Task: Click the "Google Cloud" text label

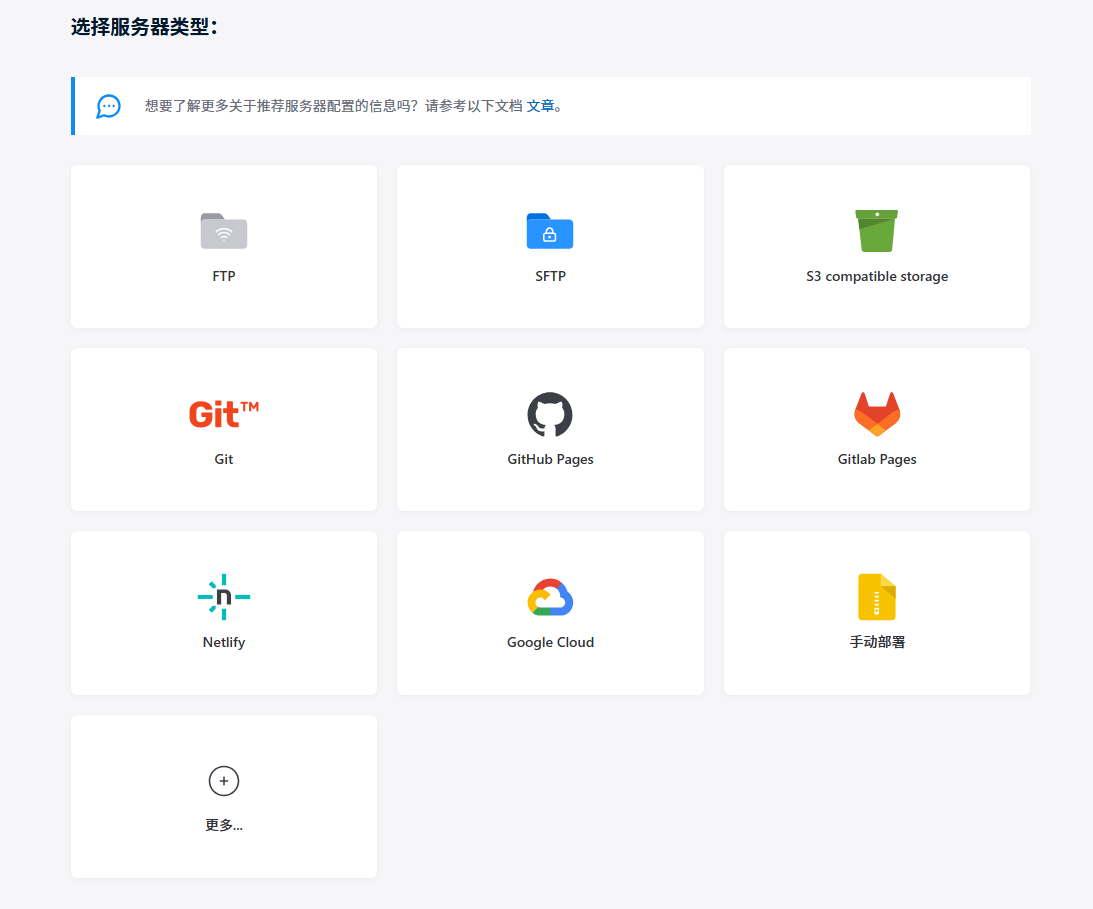Action: 550,643
